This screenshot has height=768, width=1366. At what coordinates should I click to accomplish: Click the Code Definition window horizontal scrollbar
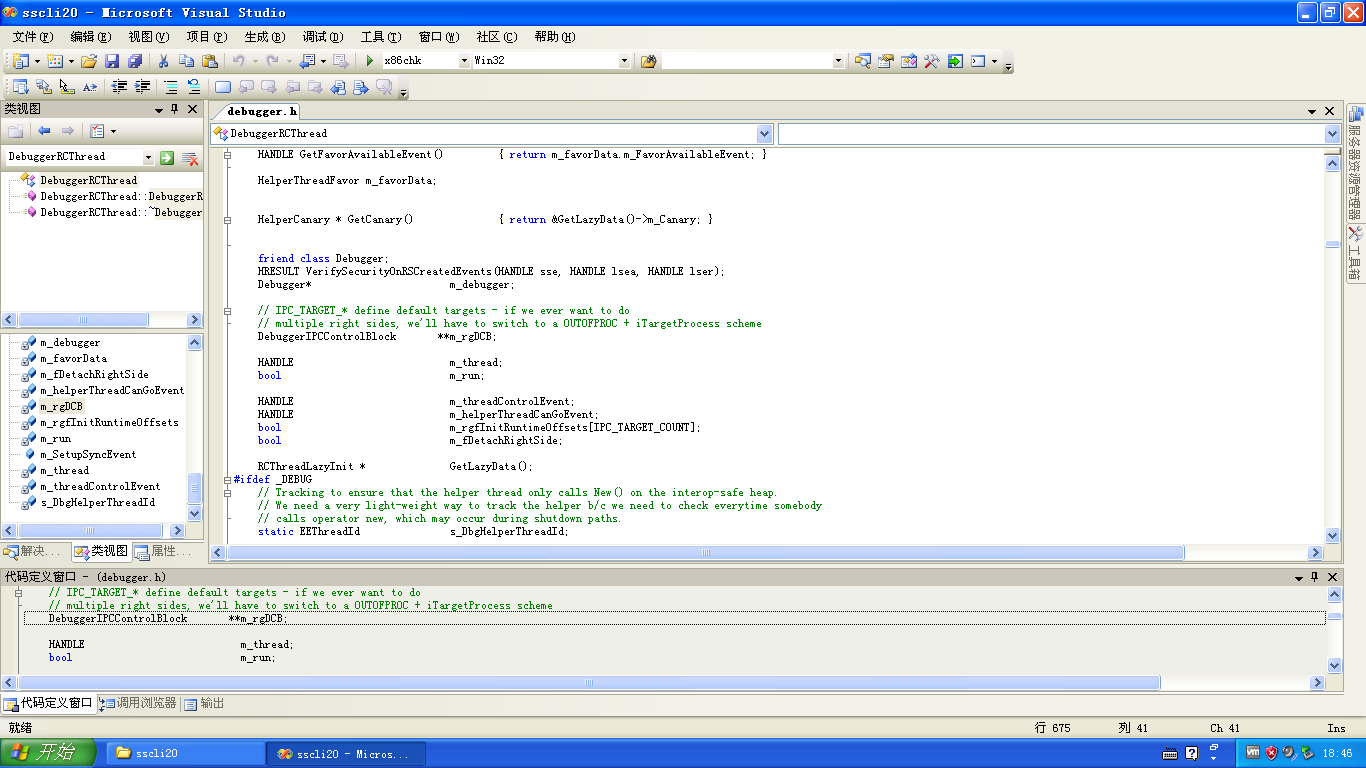[590, 683]
